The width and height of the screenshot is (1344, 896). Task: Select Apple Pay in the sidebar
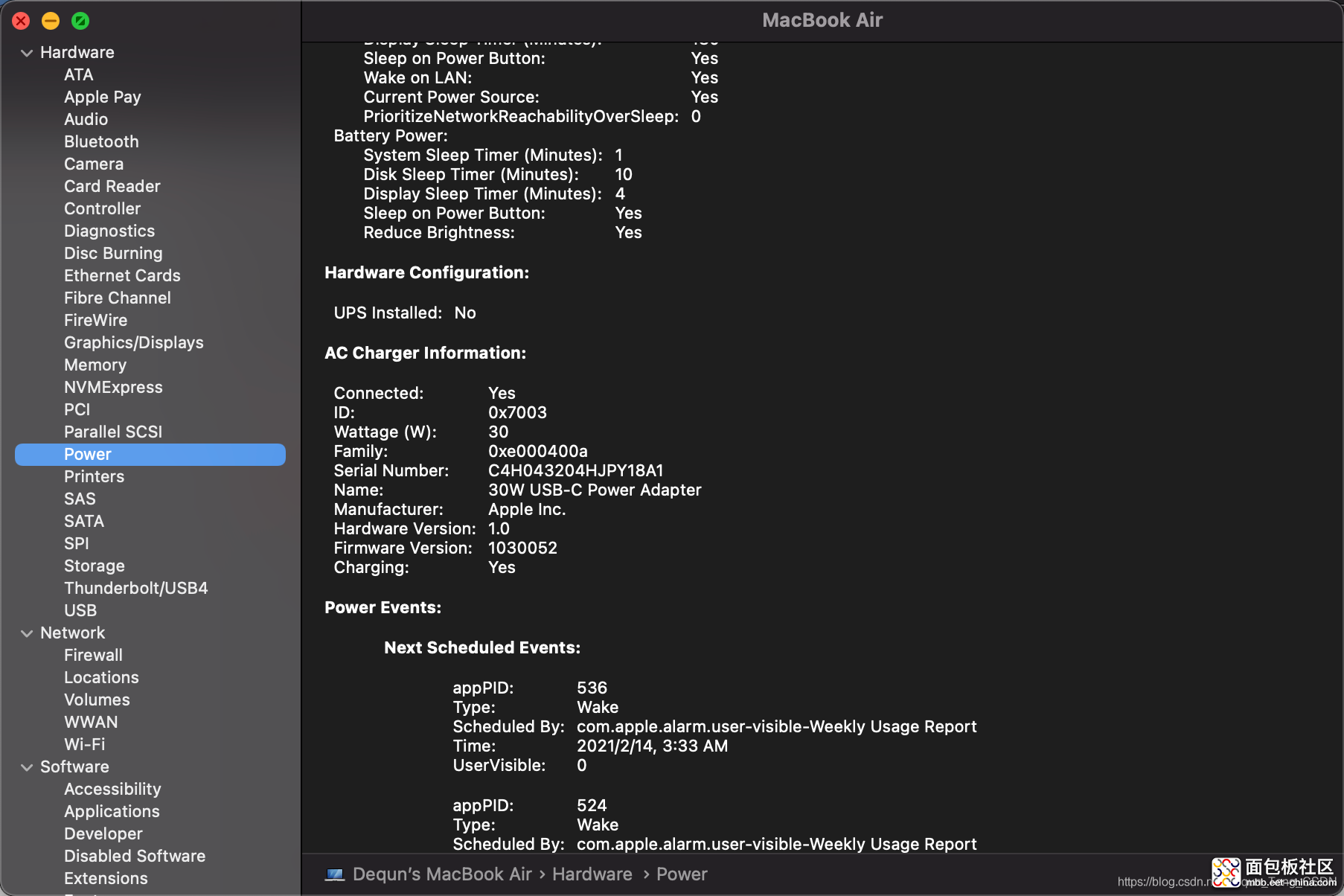click(x=103, y=97)
